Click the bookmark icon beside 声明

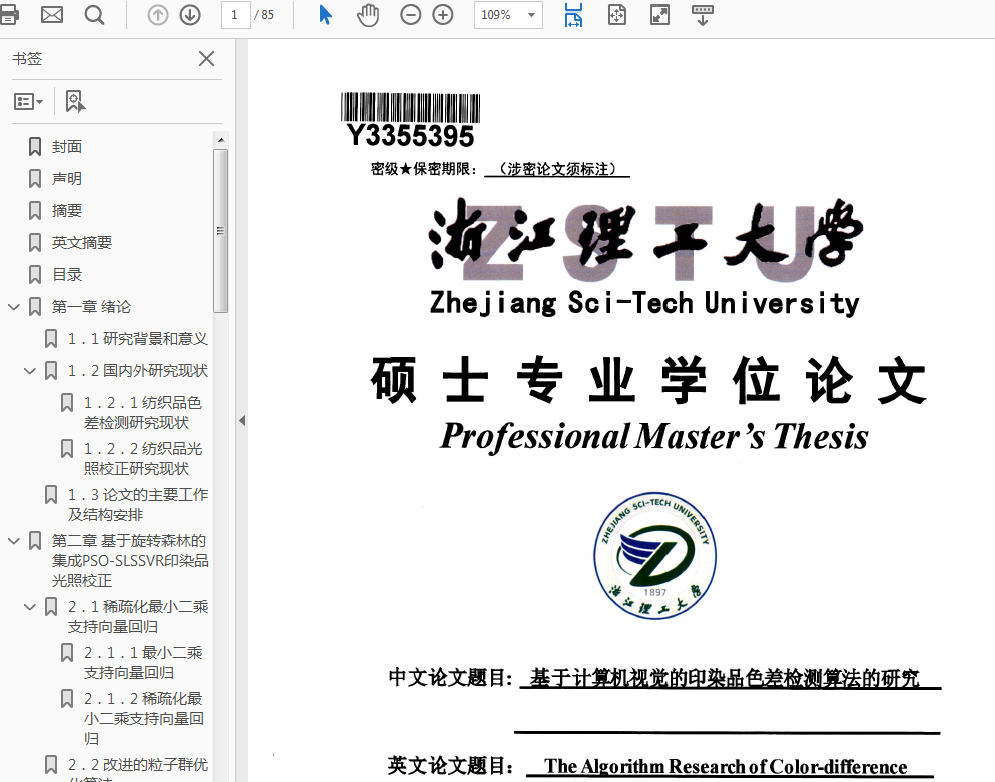click(35, 178)
